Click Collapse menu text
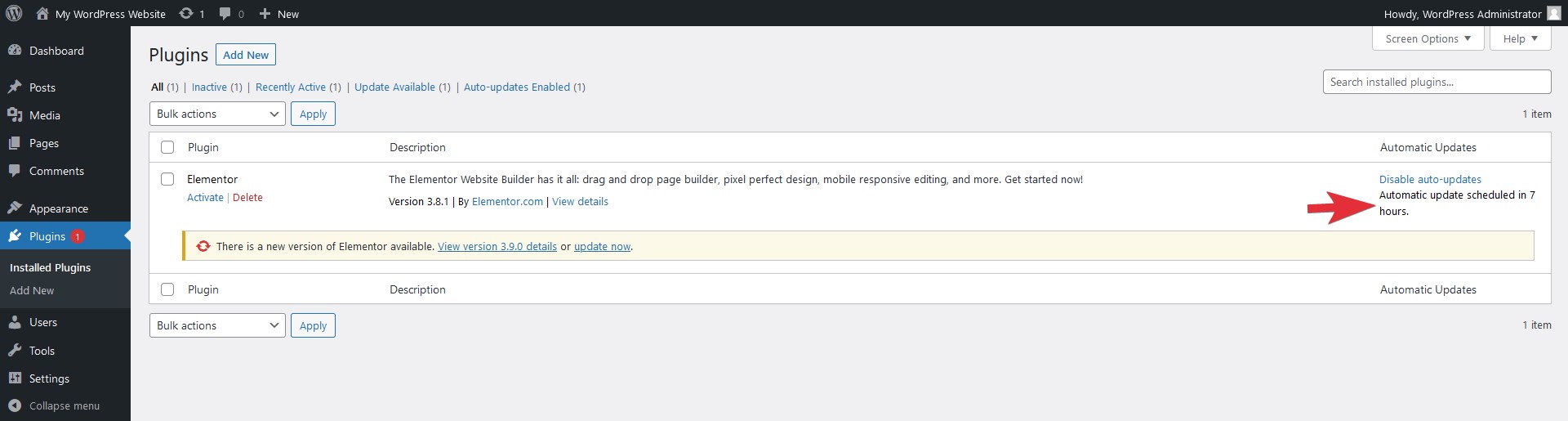Image resolution: width=1568 pixels, height=421 pixels. click(65, 405)
